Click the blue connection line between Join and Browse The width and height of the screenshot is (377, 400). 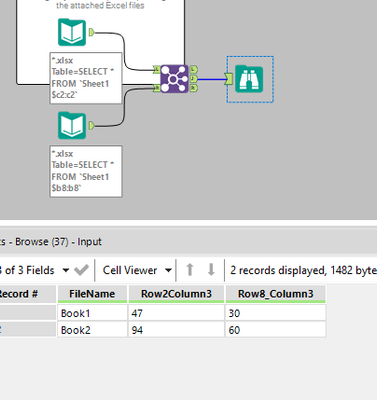211,79
